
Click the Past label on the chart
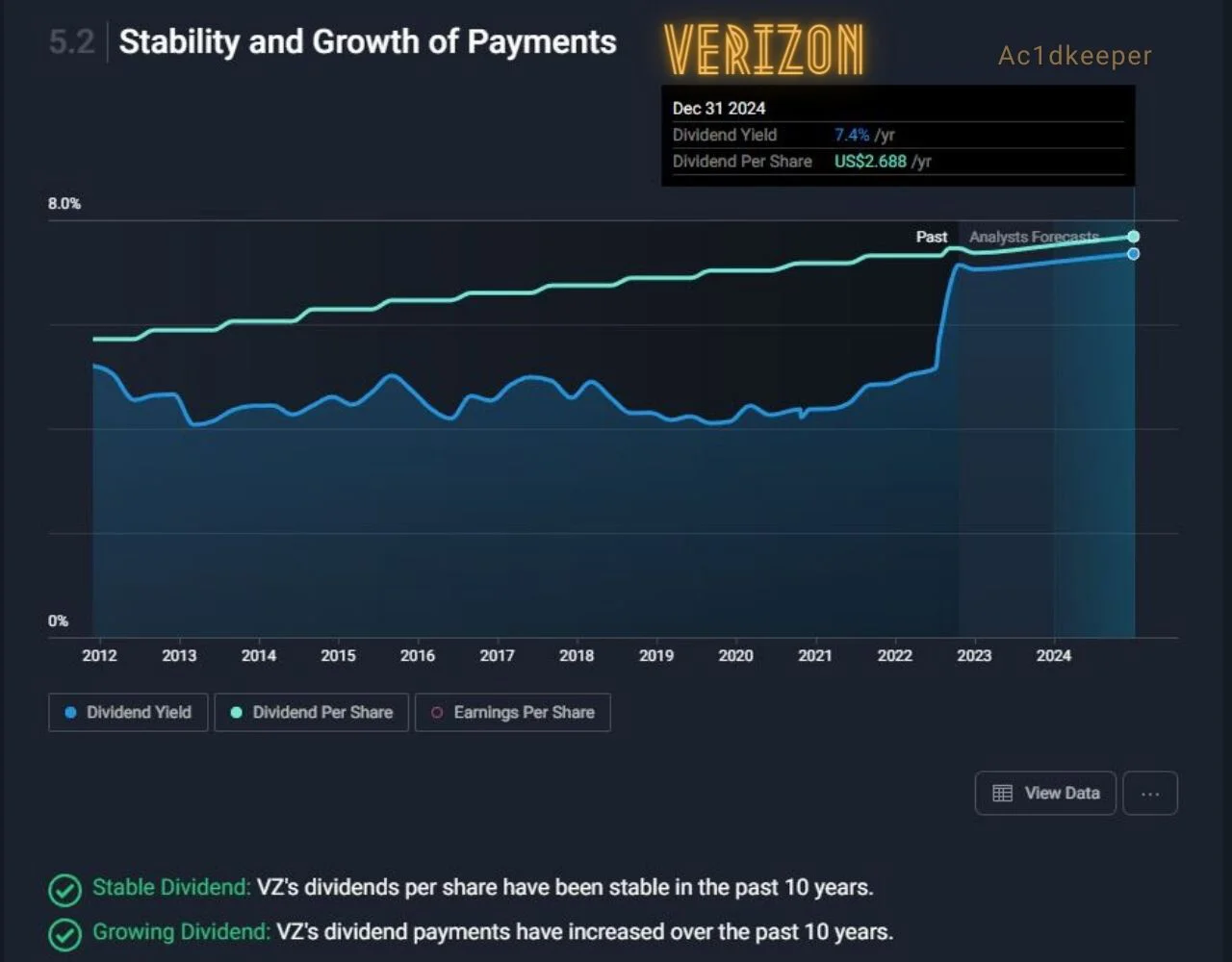[x=932, y=237]
